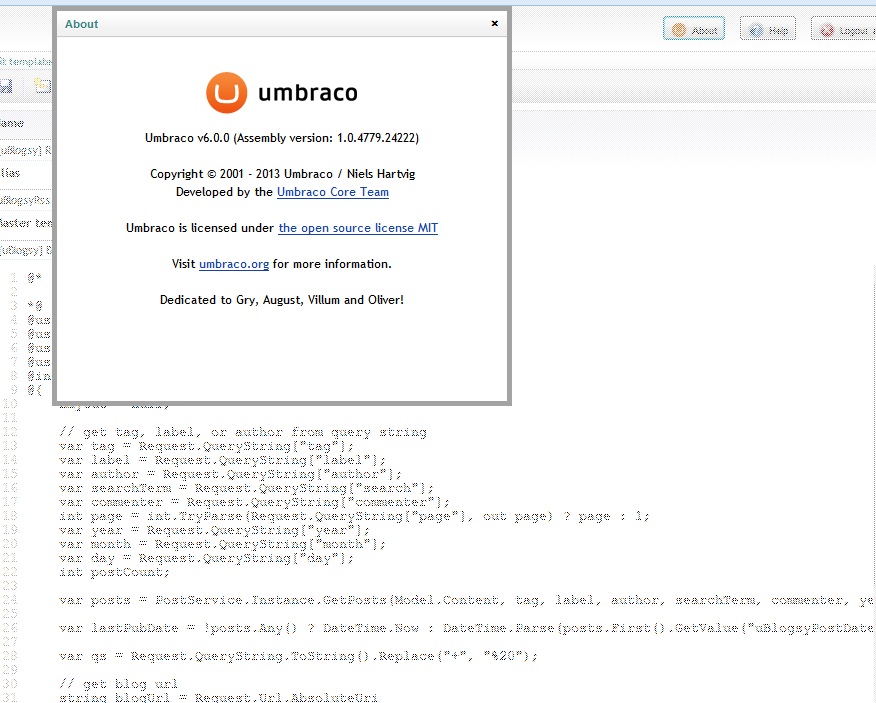The image size is (876, 703).
Task: Click line number 24 in the code gutter
Action: (x=10, y=600)
